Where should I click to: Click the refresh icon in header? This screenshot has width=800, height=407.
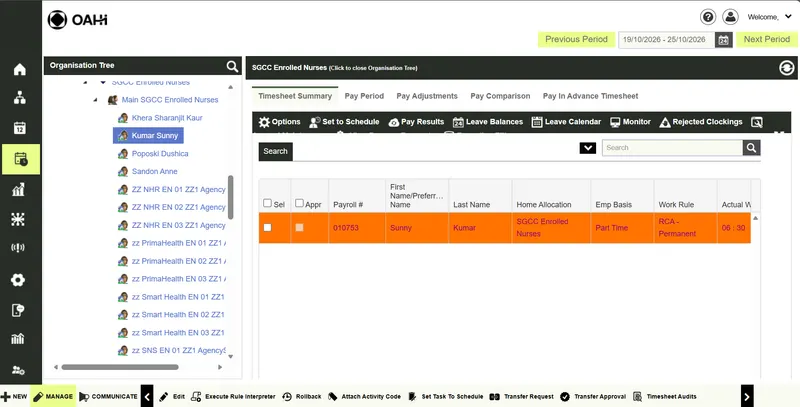786,68
